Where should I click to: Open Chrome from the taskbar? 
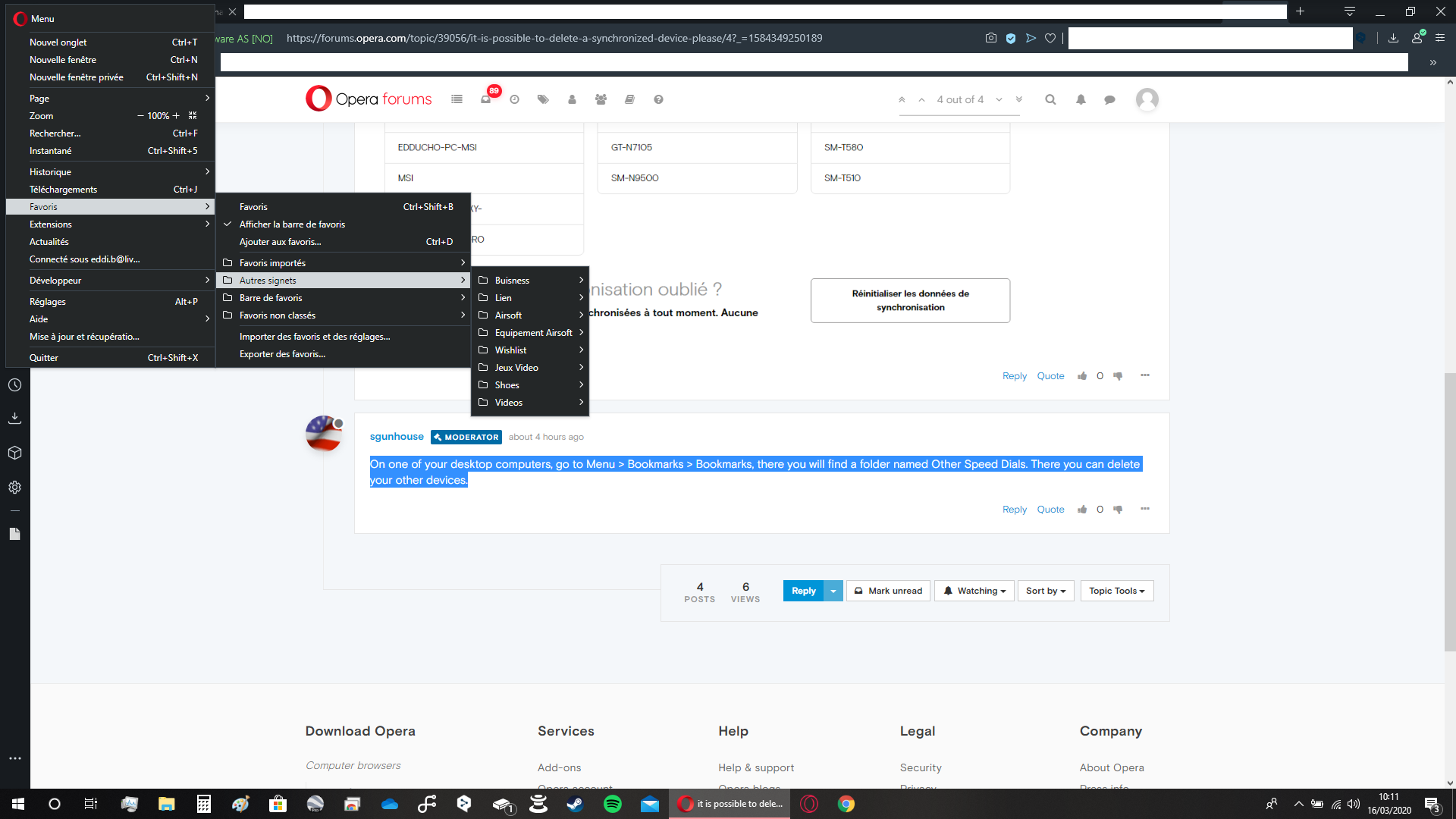(846, 804)
